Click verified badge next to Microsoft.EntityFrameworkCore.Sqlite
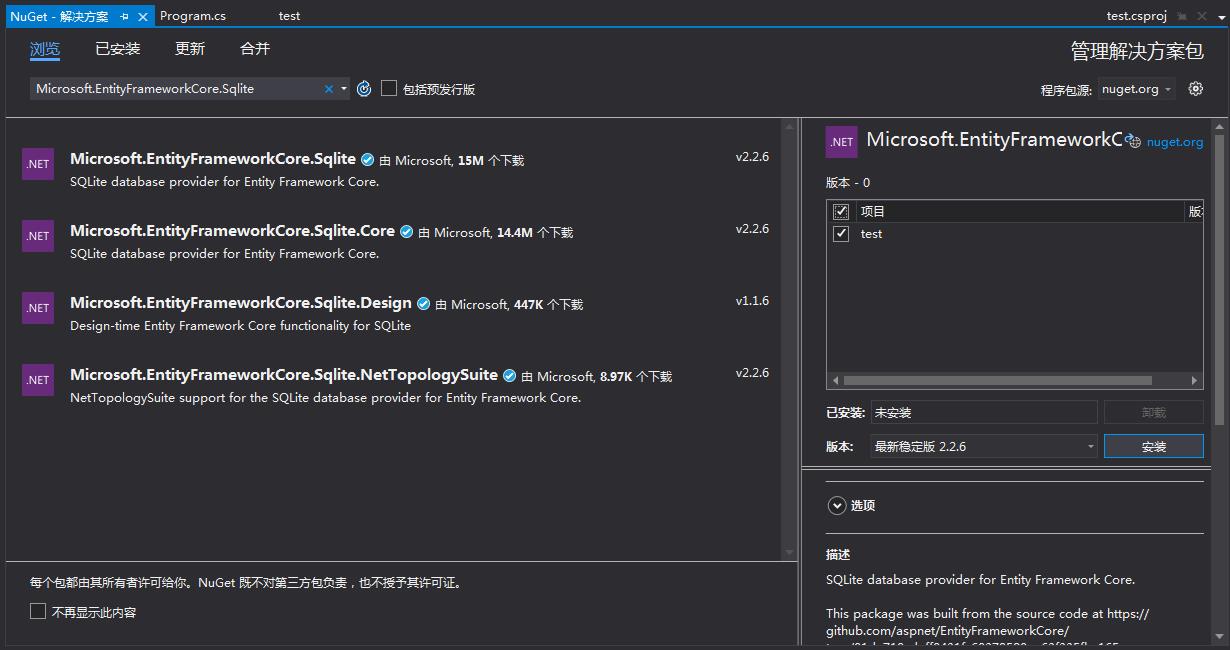The height and width of the screenshot is (650, 1230). tap(367, 160)
